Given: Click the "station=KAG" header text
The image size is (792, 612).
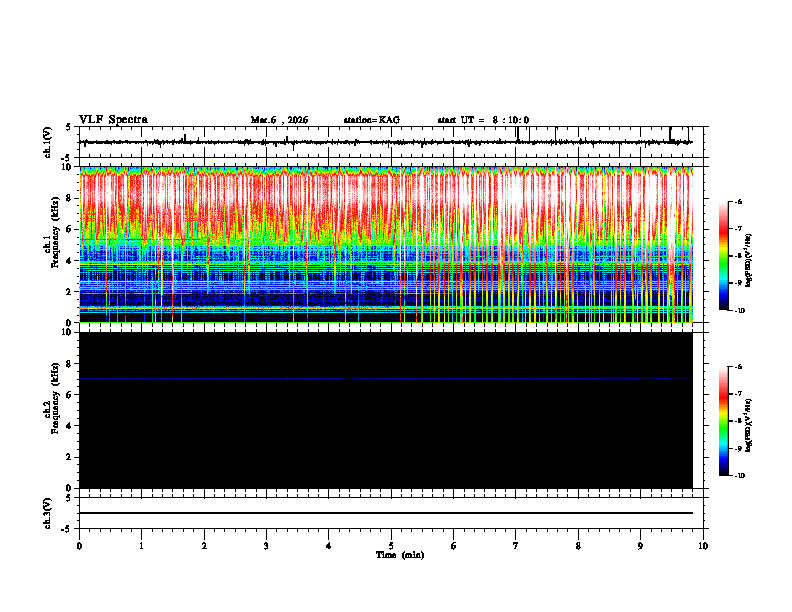Looking at the screenshot, I should 371,120.
